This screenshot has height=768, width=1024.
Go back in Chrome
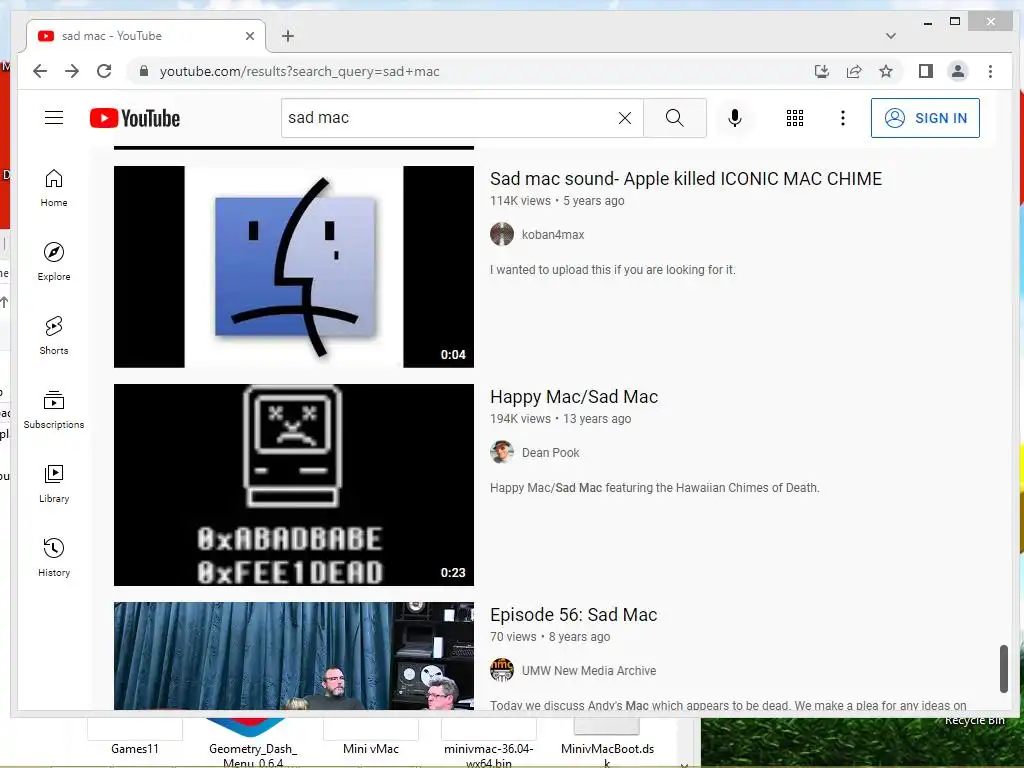click(x=40, y=71)
